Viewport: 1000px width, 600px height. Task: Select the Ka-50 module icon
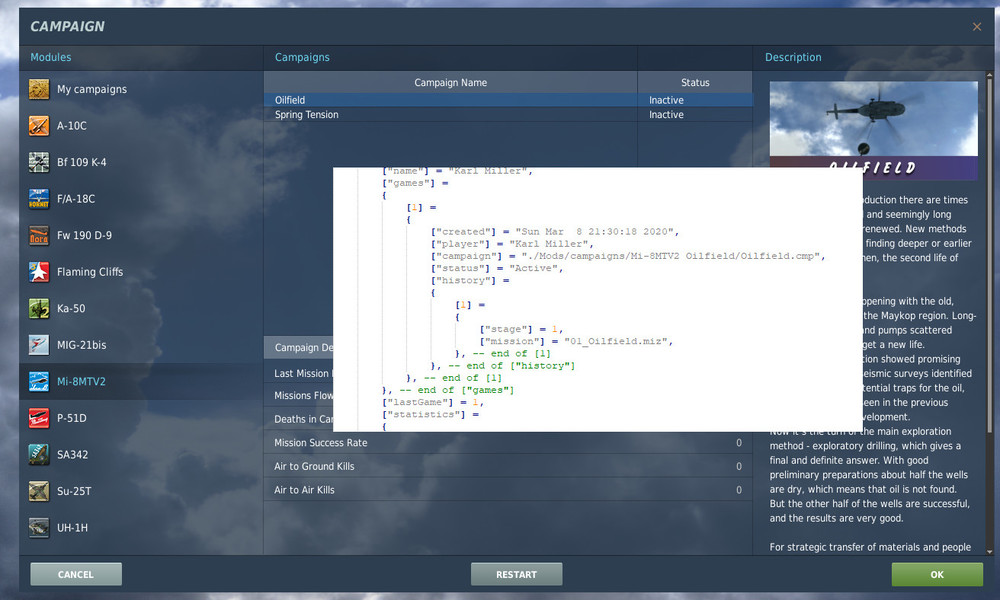pos(39,309)
